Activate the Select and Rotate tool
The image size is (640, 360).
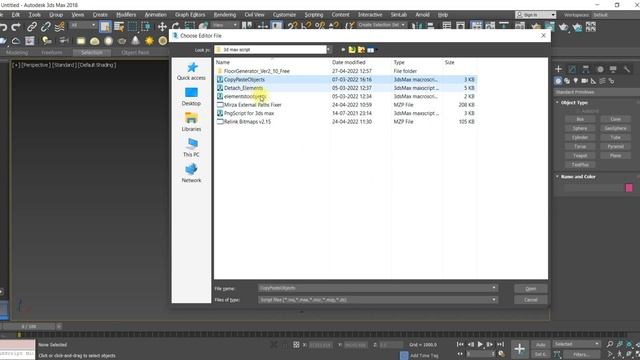tap(176, 27)
